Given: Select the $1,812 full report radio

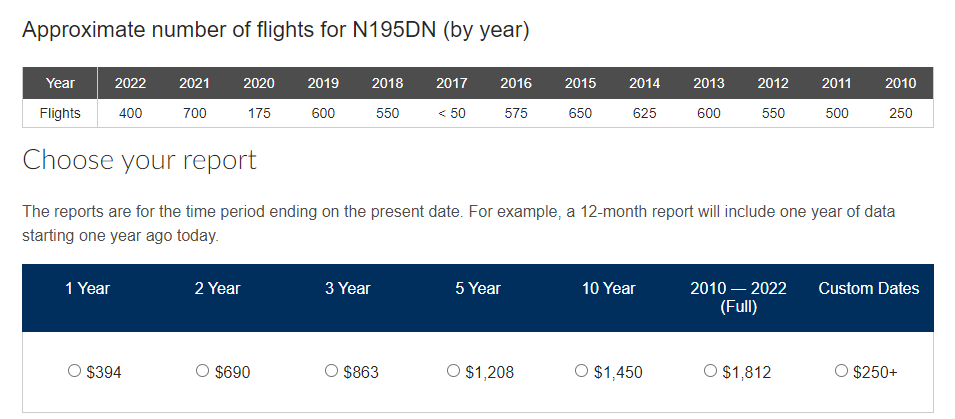Looking at the screenshot, I should [x=710, y=371].
